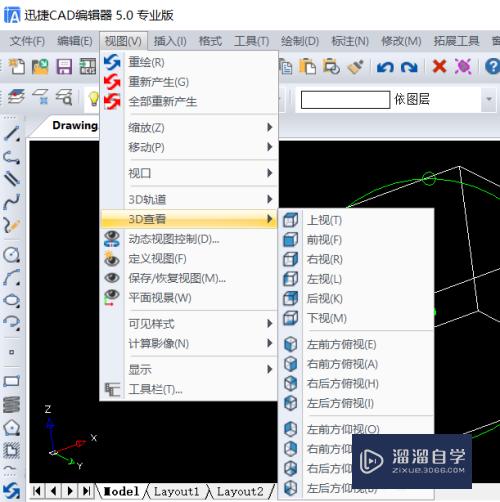Viewport: 500px width, 502px height.
Task: Click the first-tab navigation arrow button
Action: (x=37, y=491)
